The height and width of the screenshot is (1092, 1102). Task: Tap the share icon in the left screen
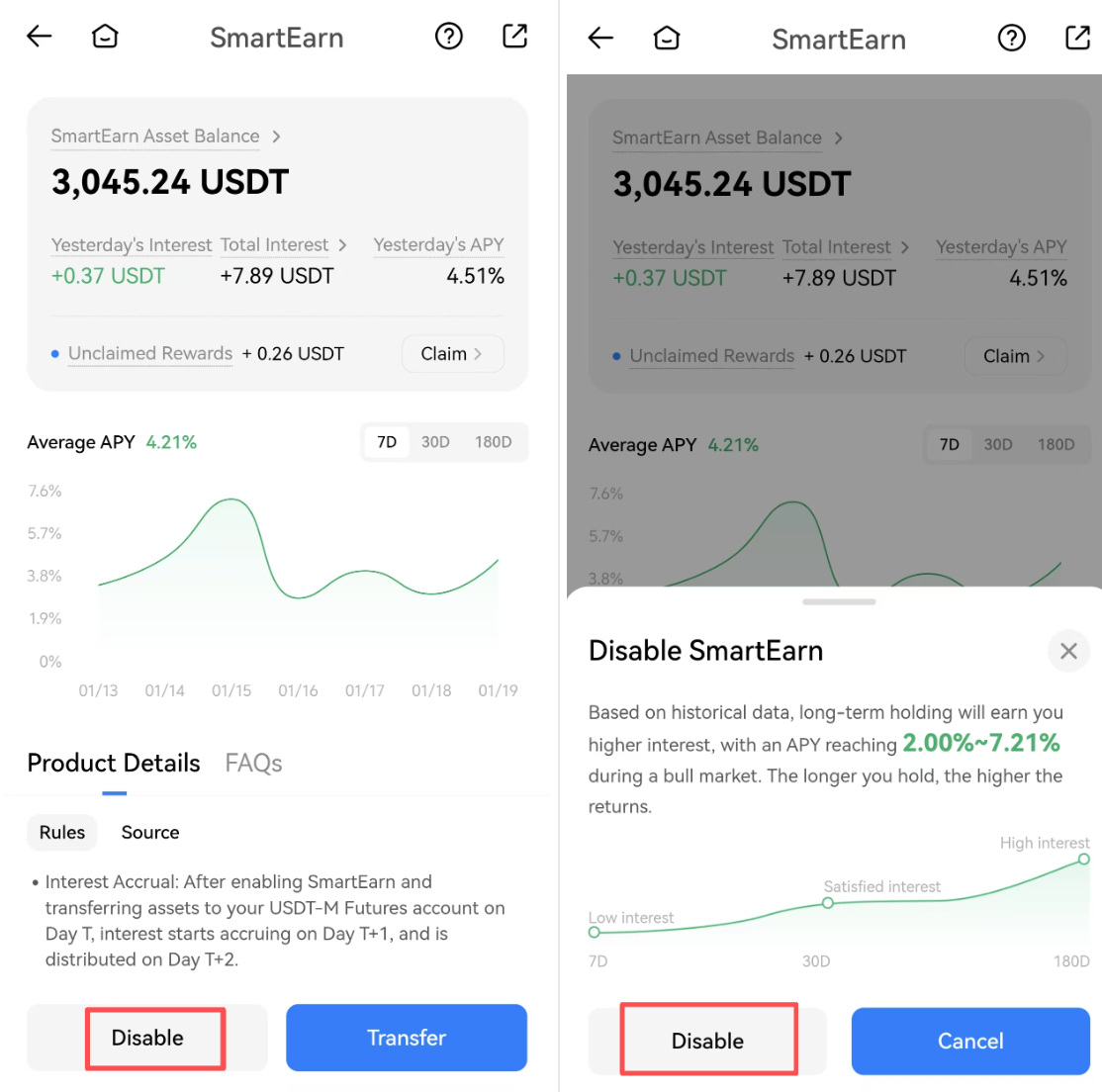click(x=515, y=37)
